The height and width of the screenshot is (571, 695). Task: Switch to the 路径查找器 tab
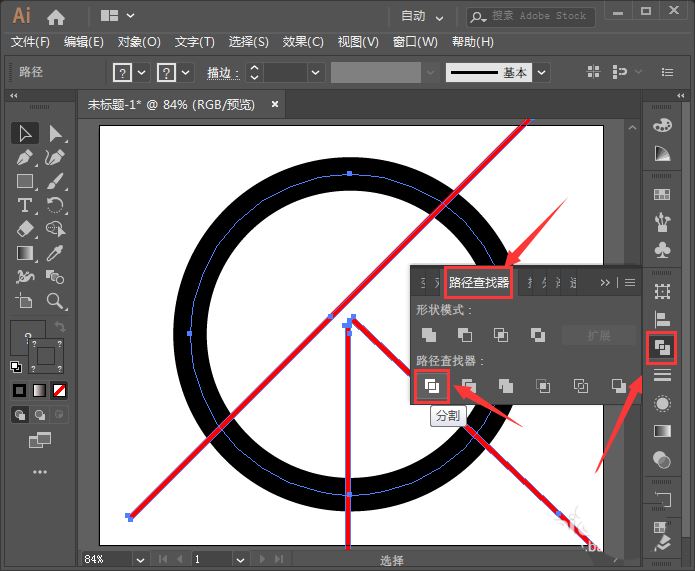point(478,283)
